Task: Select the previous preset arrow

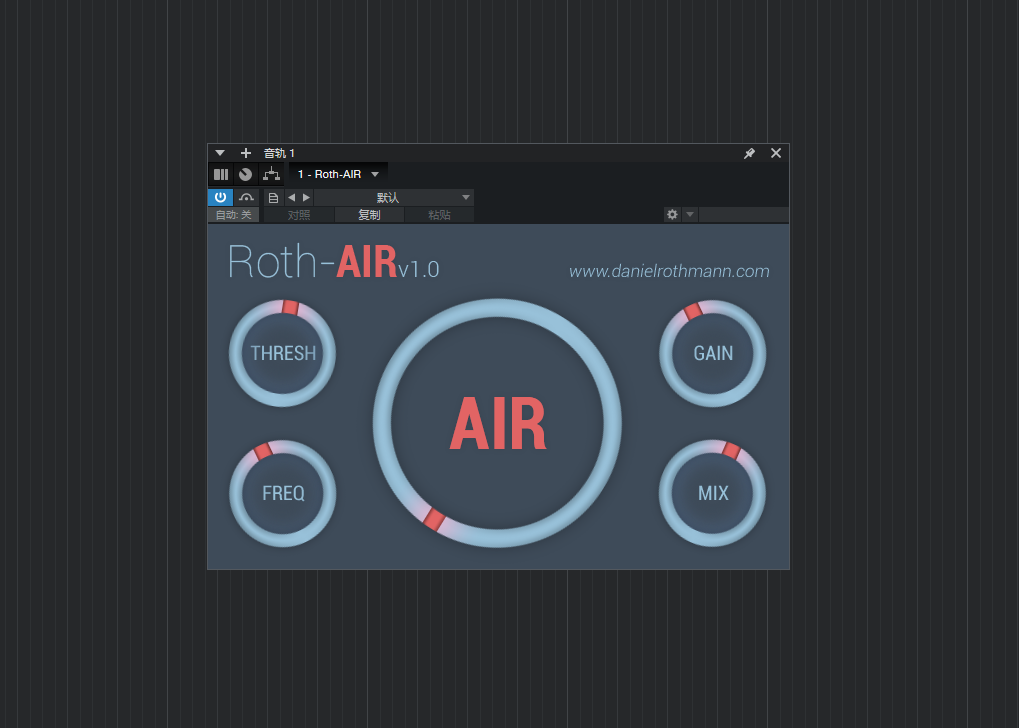Action: (293, 197)
